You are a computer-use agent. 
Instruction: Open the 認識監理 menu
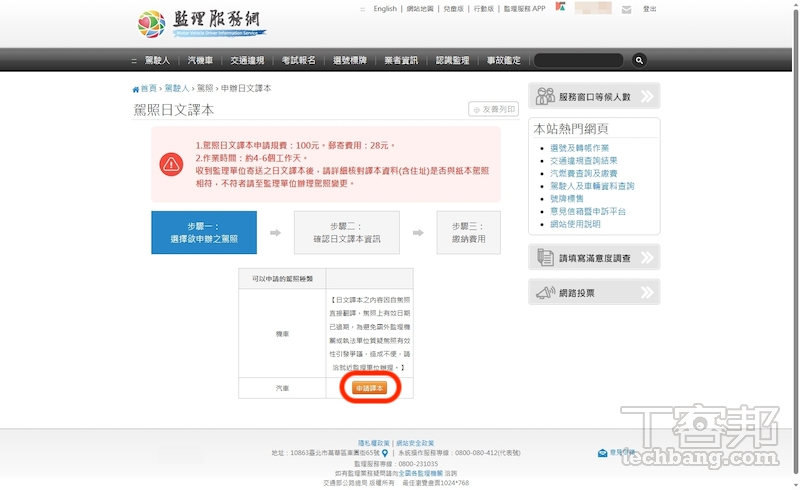tap(452, 60)
